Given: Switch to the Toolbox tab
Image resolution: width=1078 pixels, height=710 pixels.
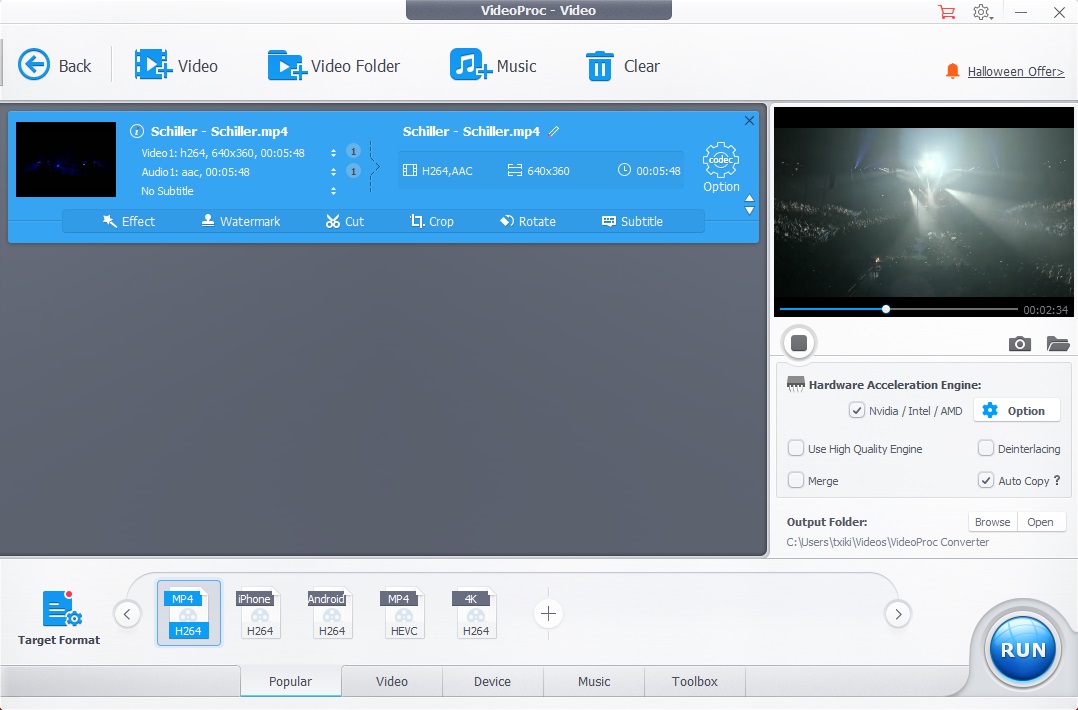Looking at the screenshot, I should point(694,681).
